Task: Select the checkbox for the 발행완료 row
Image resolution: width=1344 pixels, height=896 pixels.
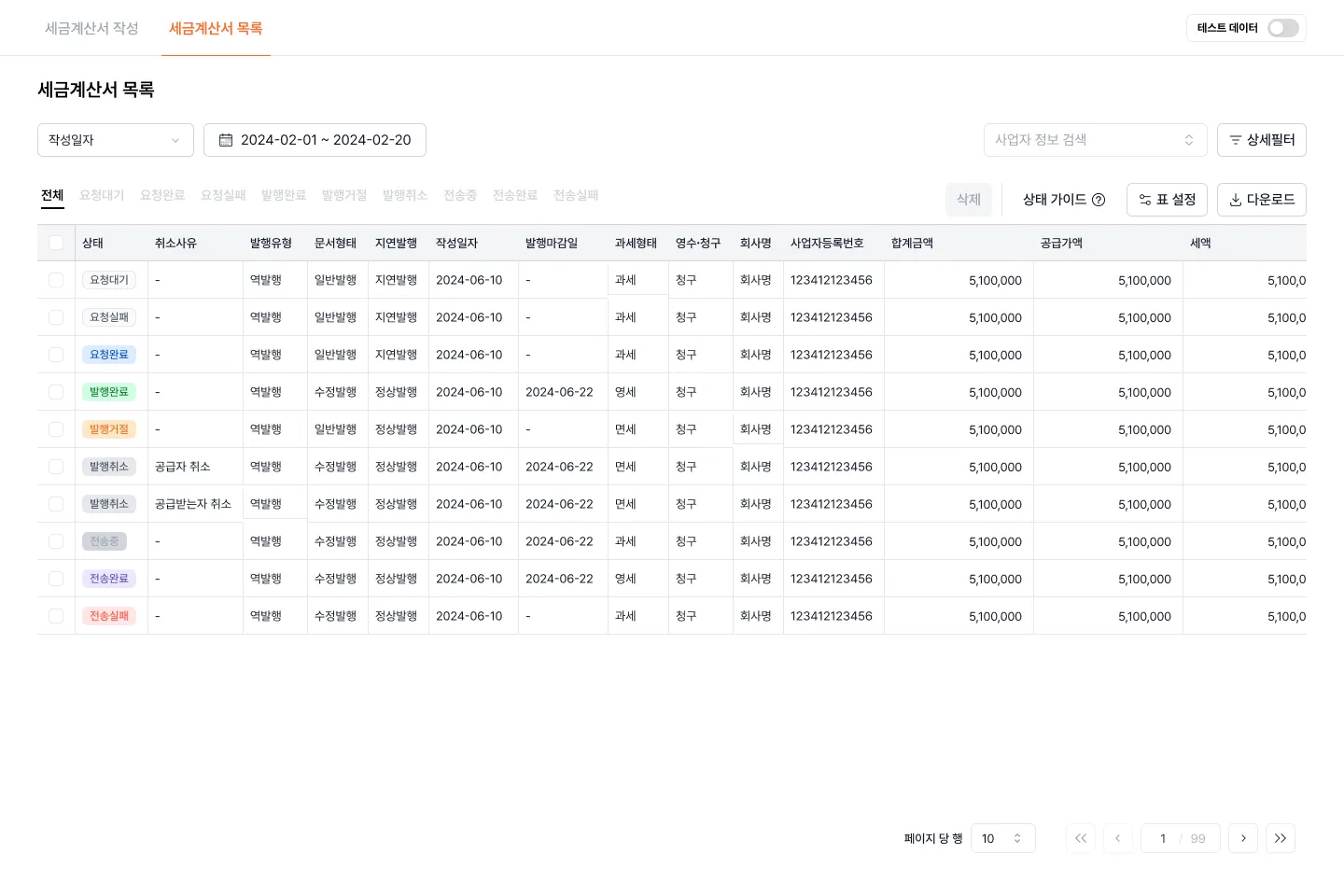Action: [x=56, y=392]
